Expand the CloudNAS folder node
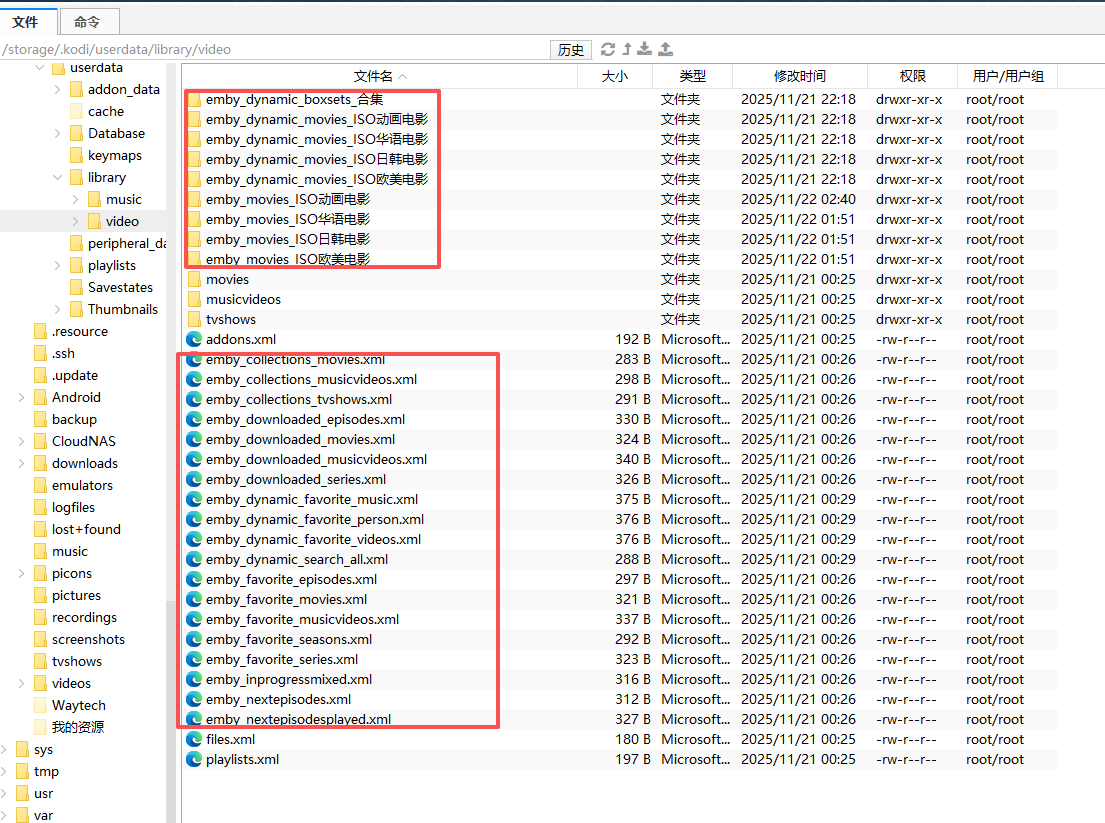This screenshot has width=1105, height=823. (22, 441)
